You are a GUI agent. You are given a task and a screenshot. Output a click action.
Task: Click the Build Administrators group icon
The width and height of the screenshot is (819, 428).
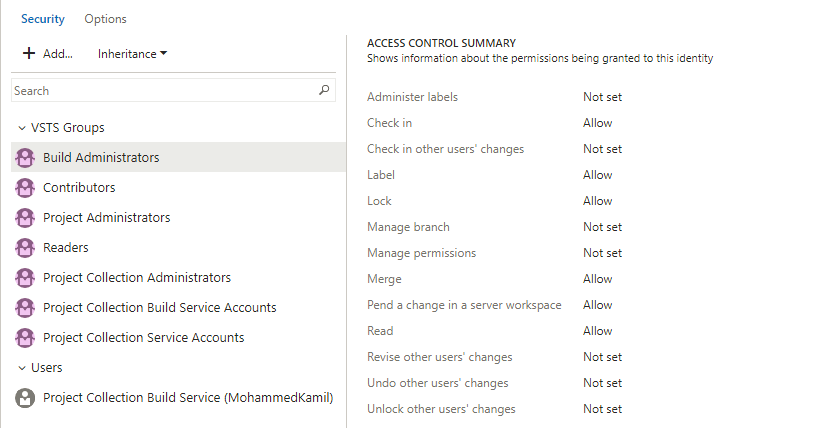pos(25,157)
